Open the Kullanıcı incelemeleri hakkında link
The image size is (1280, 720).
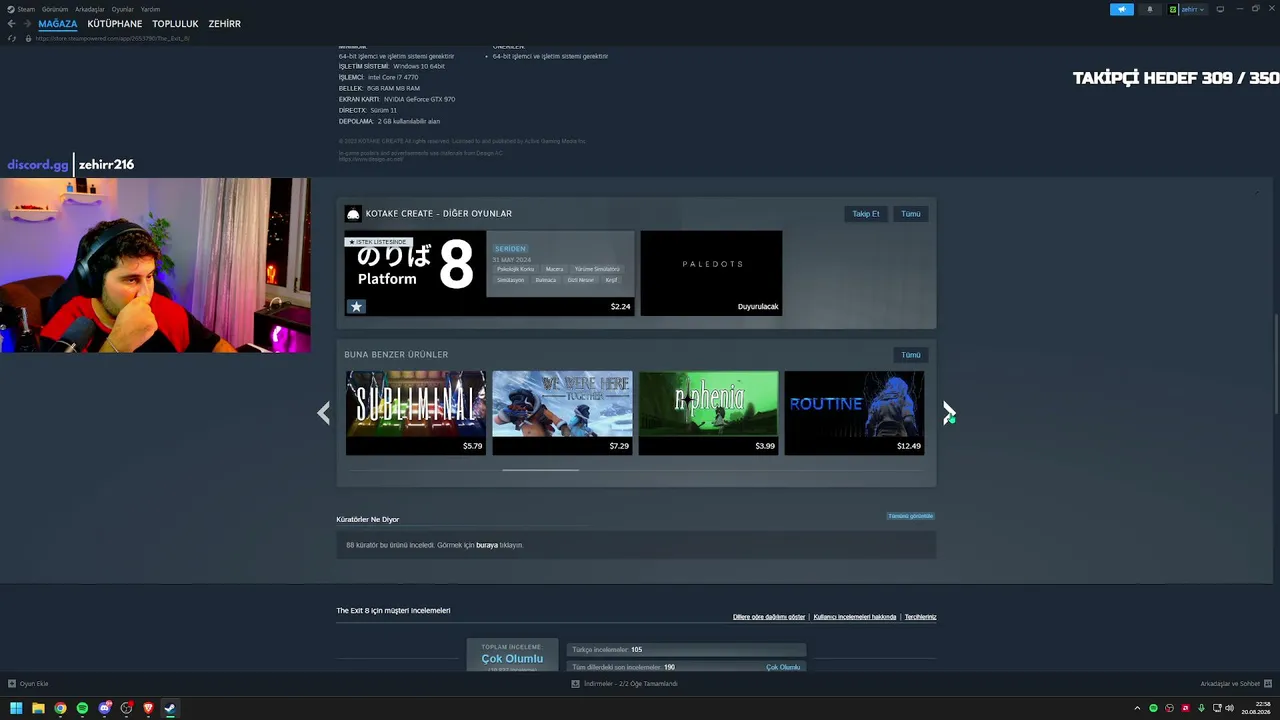click(855, 617)
